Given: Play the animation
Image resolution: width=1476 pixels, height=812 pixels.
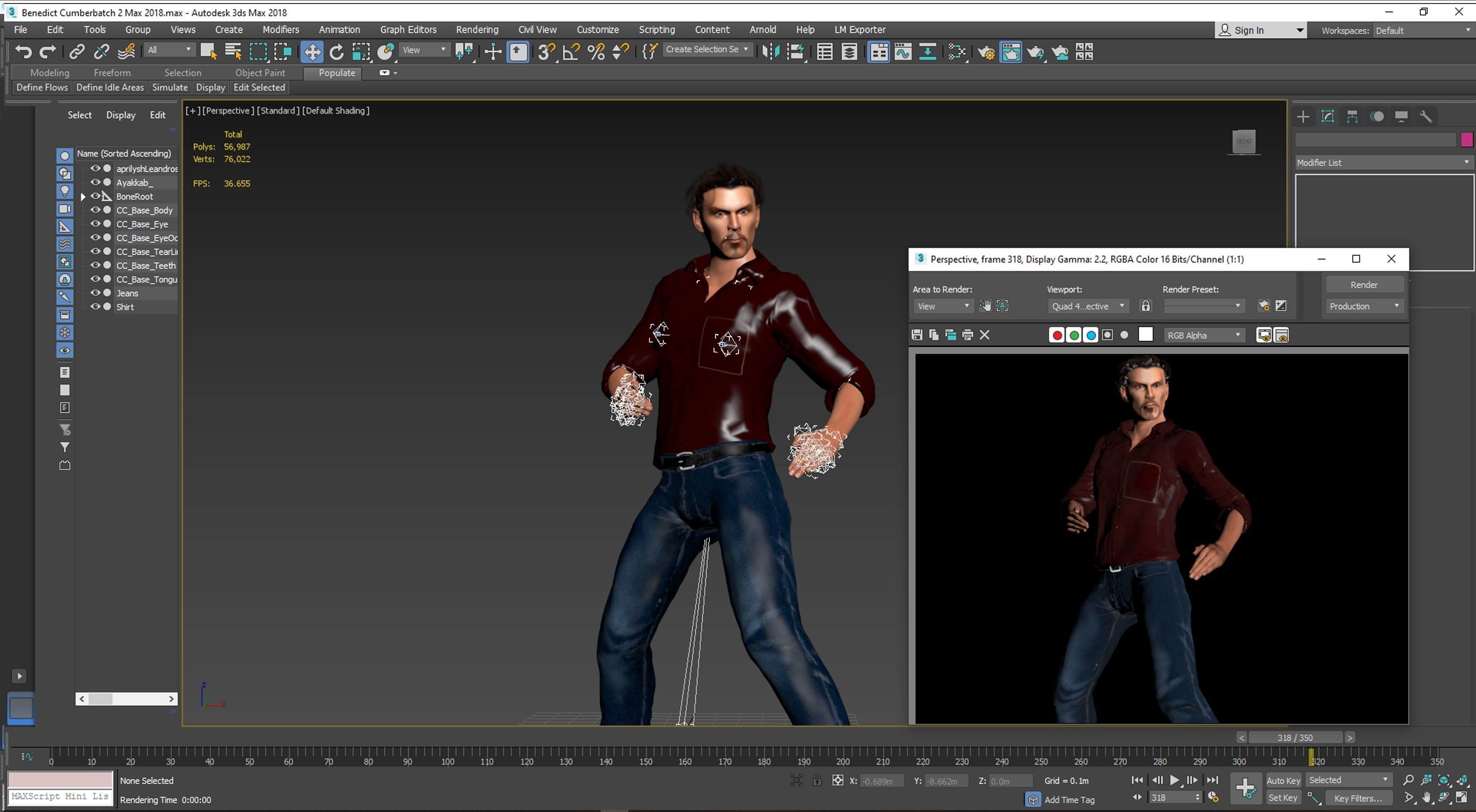Looking at the screenshot, I should 1174,780.
